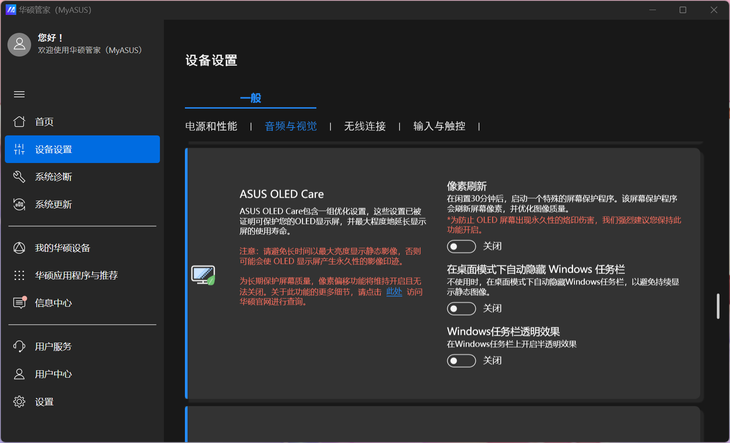Collapse sidebar with hamburger menu icon
The height and width of the screenshot is (443, 730).
pyautogui.click(x=19, y=94)
